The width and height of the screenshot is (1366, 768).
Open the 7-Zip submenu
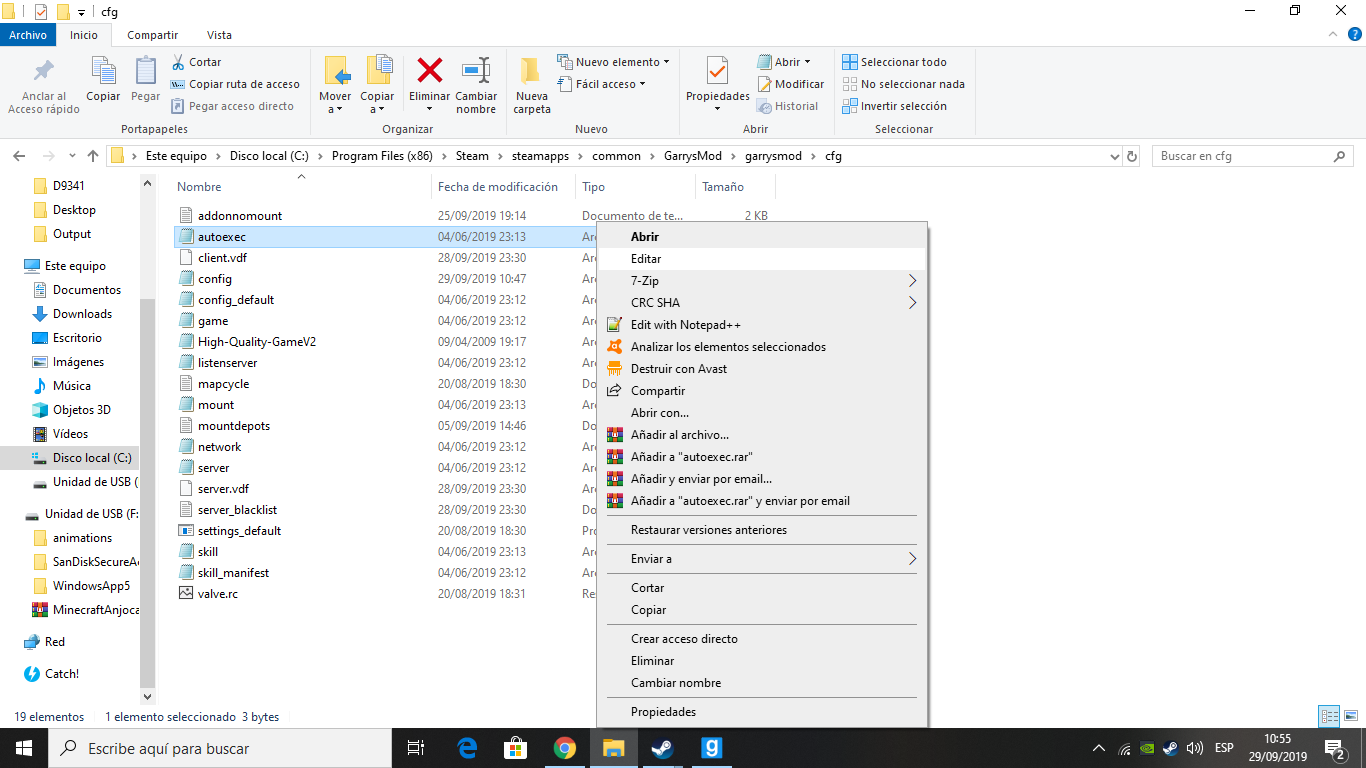pos(762,281)
